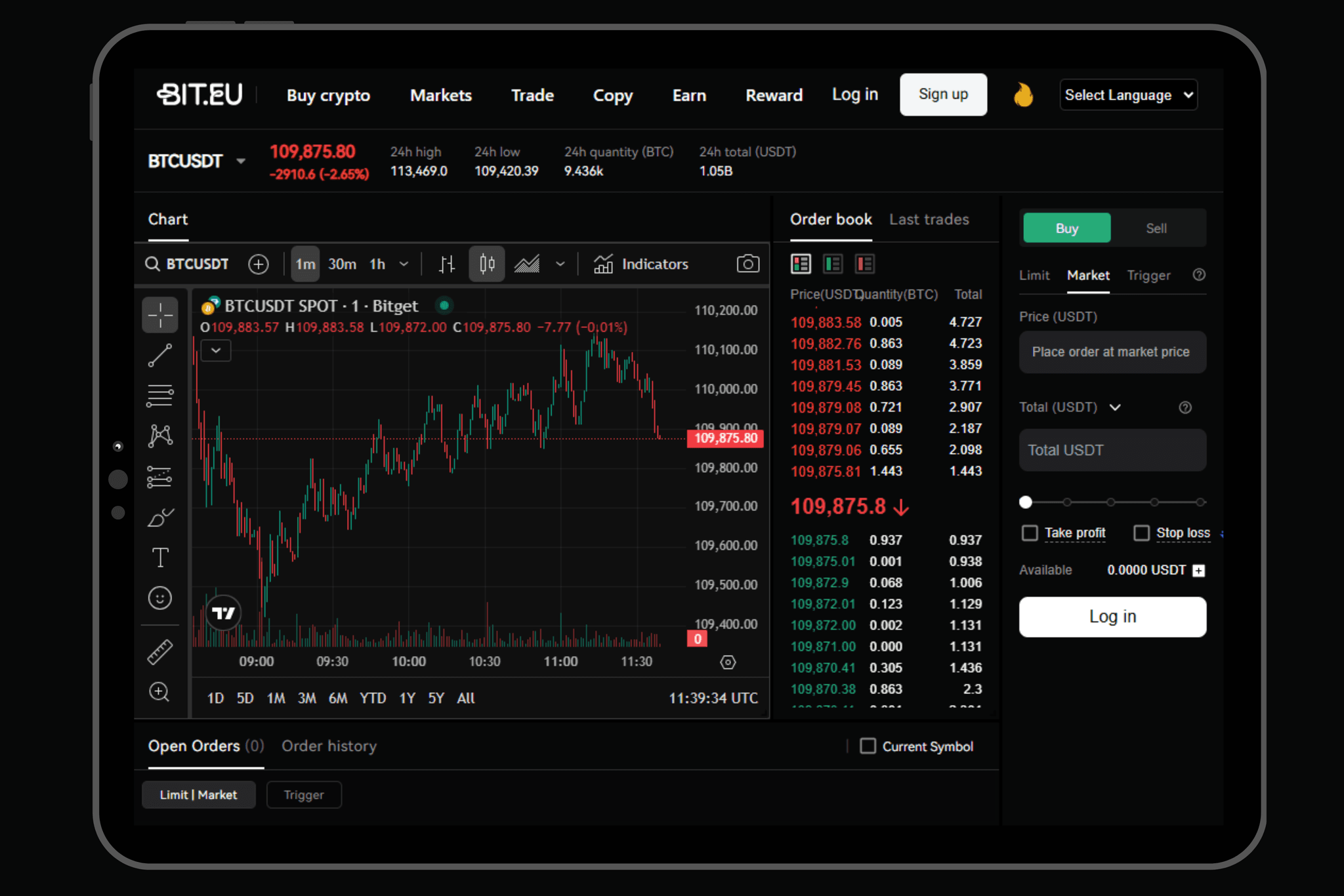Select the trend line drawing tool
Viewport: 1344px width, 896px height.
tap(160, 356)
